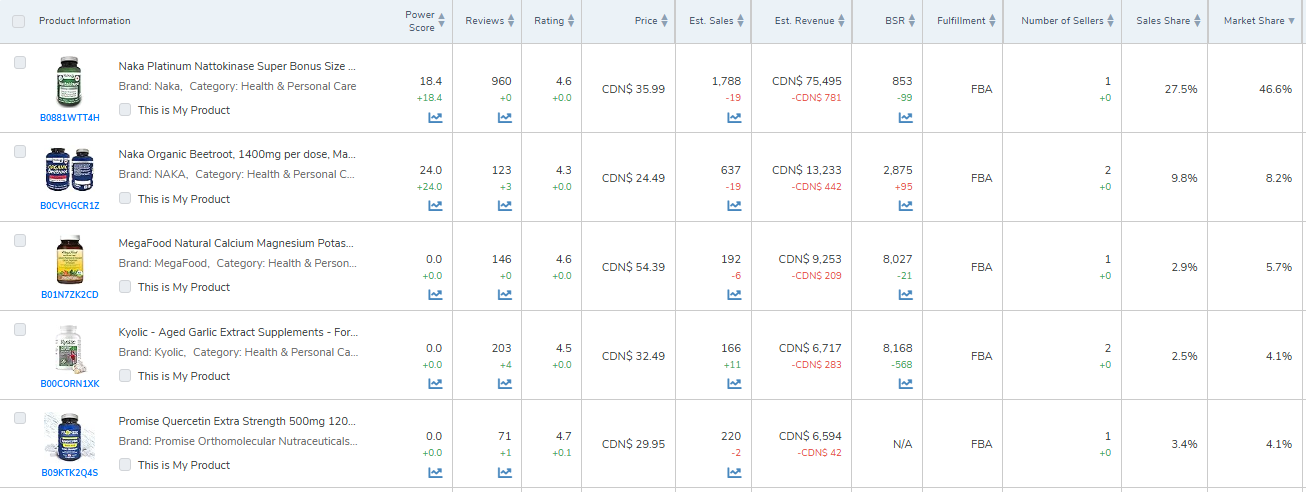
Task: Click Kyolic Aged Garlic product thumbnail
Action: click(x=69, y=350)
